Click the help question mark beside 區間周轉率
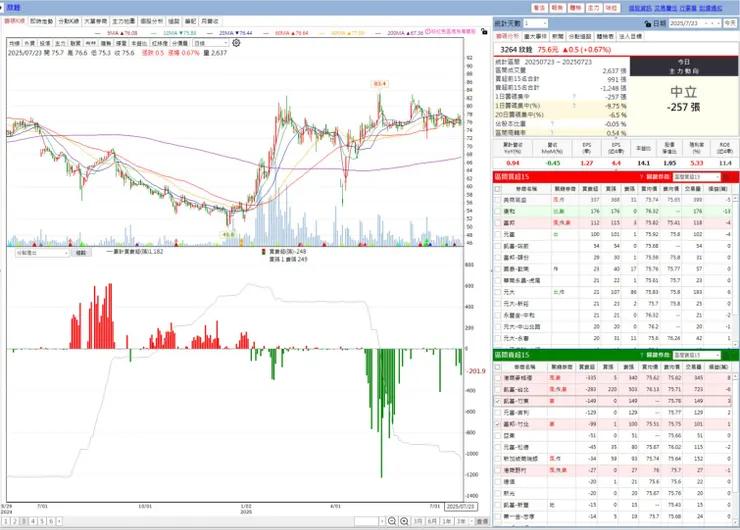The image size is (740, 530). (552, 133)
